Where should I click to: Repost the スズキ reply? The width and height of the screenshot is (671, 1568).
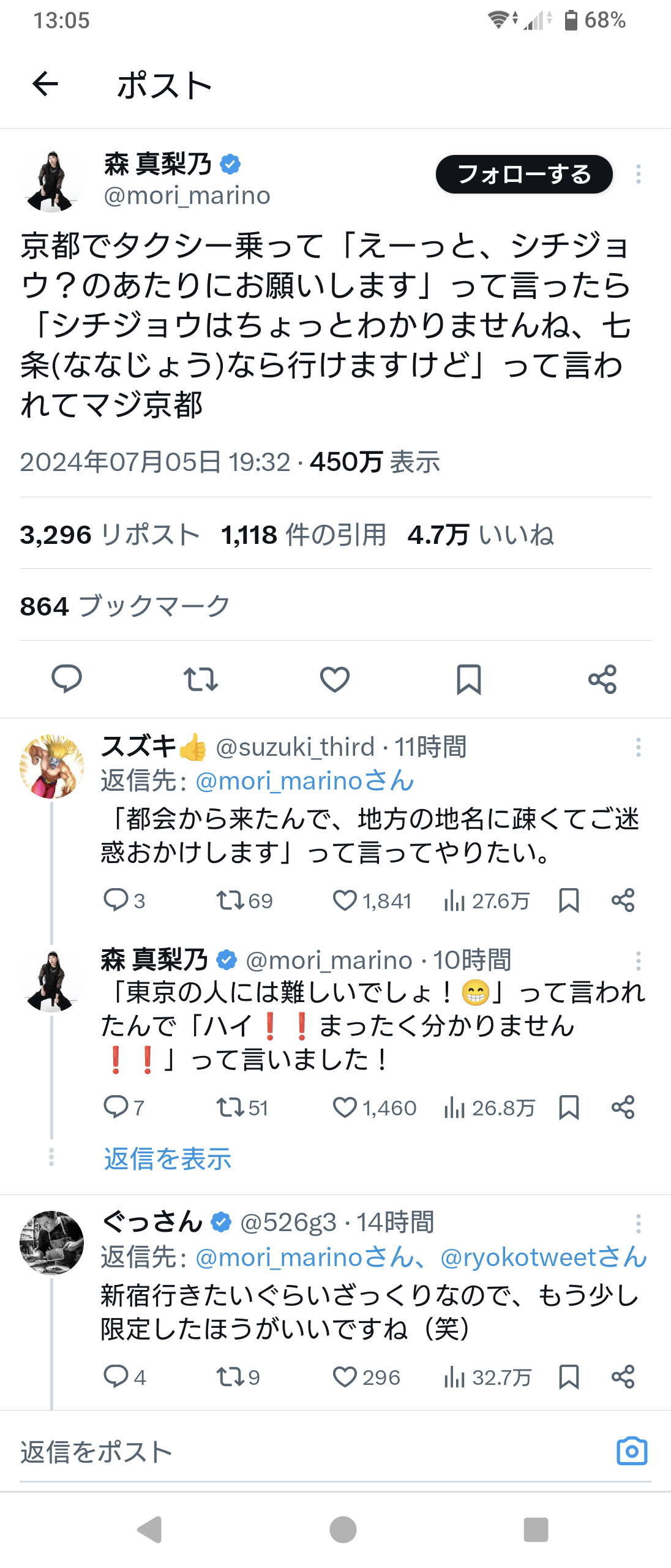[x=230, y=900]
